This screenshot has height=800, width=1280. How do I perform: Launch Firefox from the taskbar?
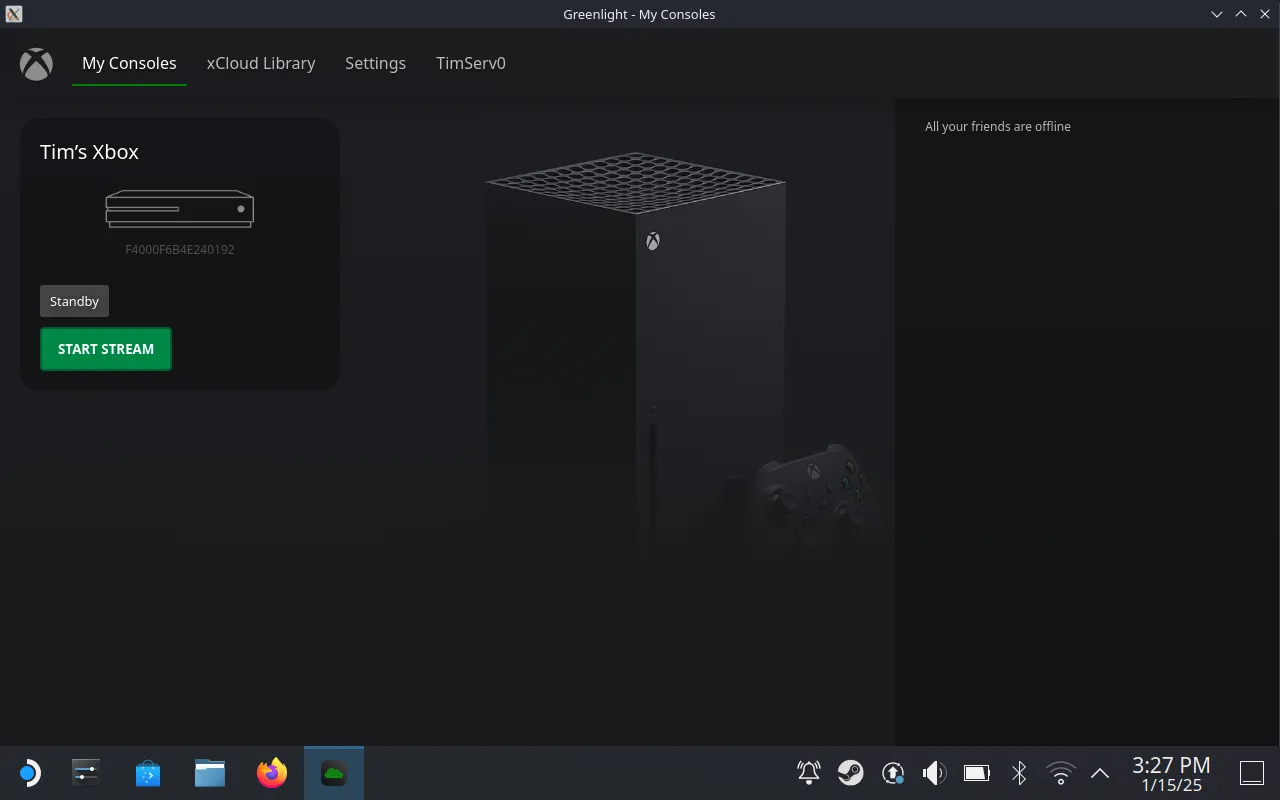271,772
